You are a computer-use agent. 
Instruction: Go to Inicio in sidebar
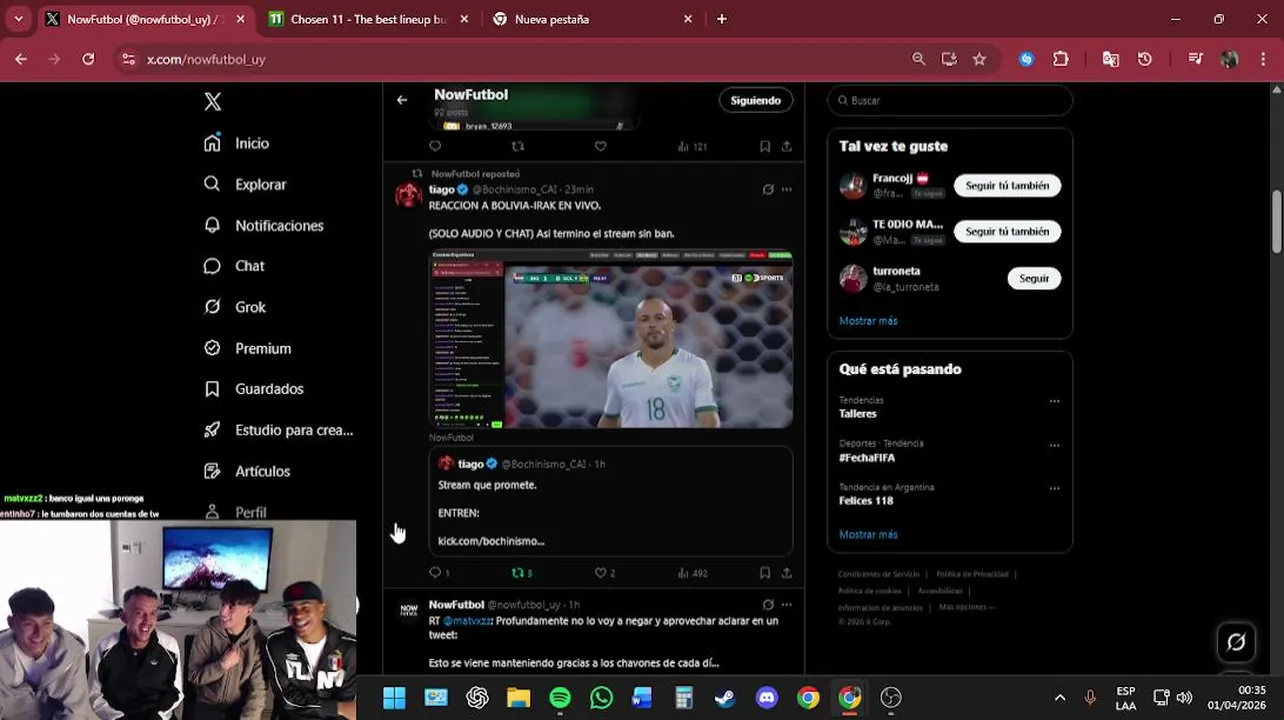click(237, 143)
